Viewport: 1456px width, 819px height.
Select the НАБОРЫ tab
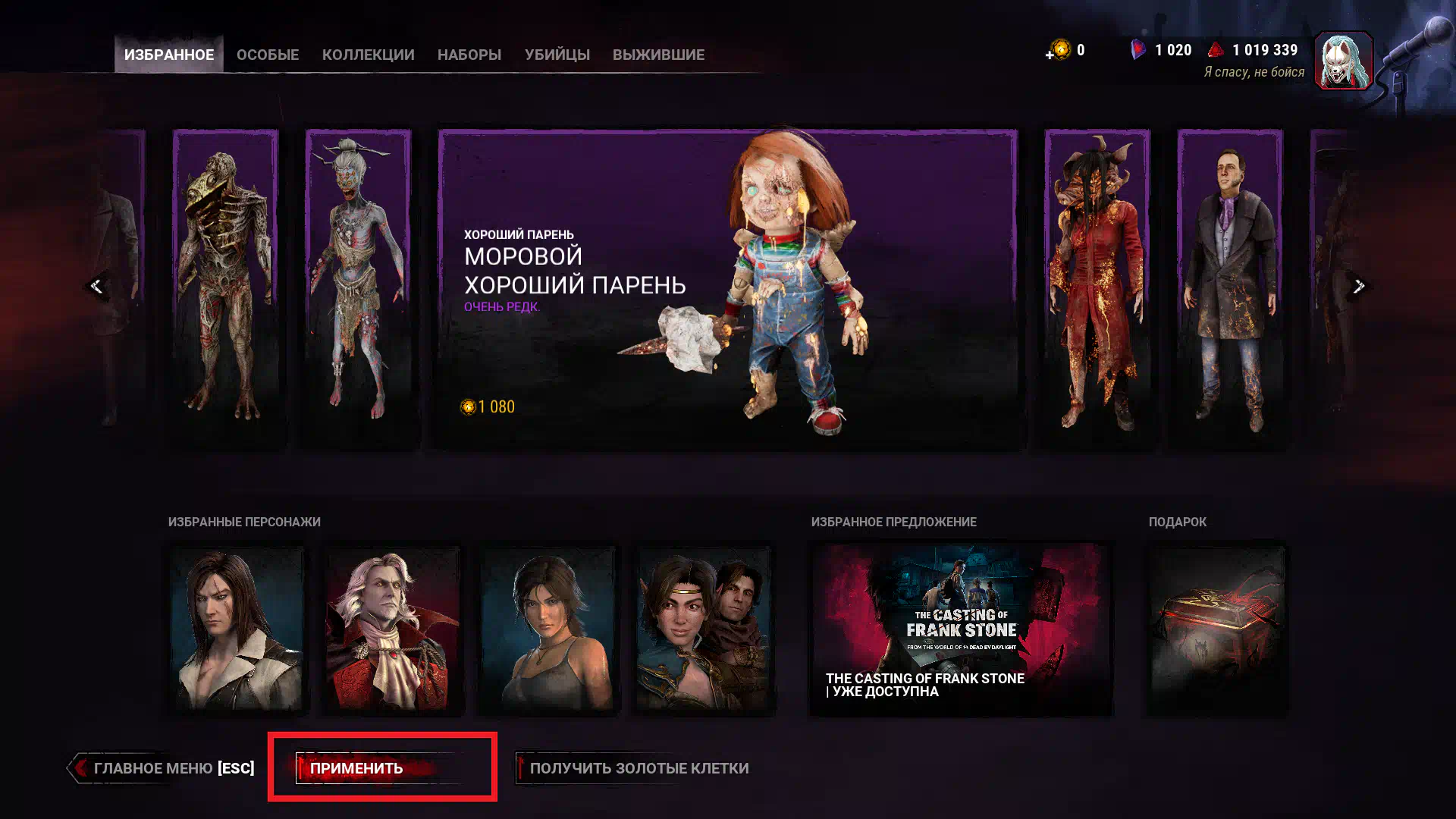(469, 55)
